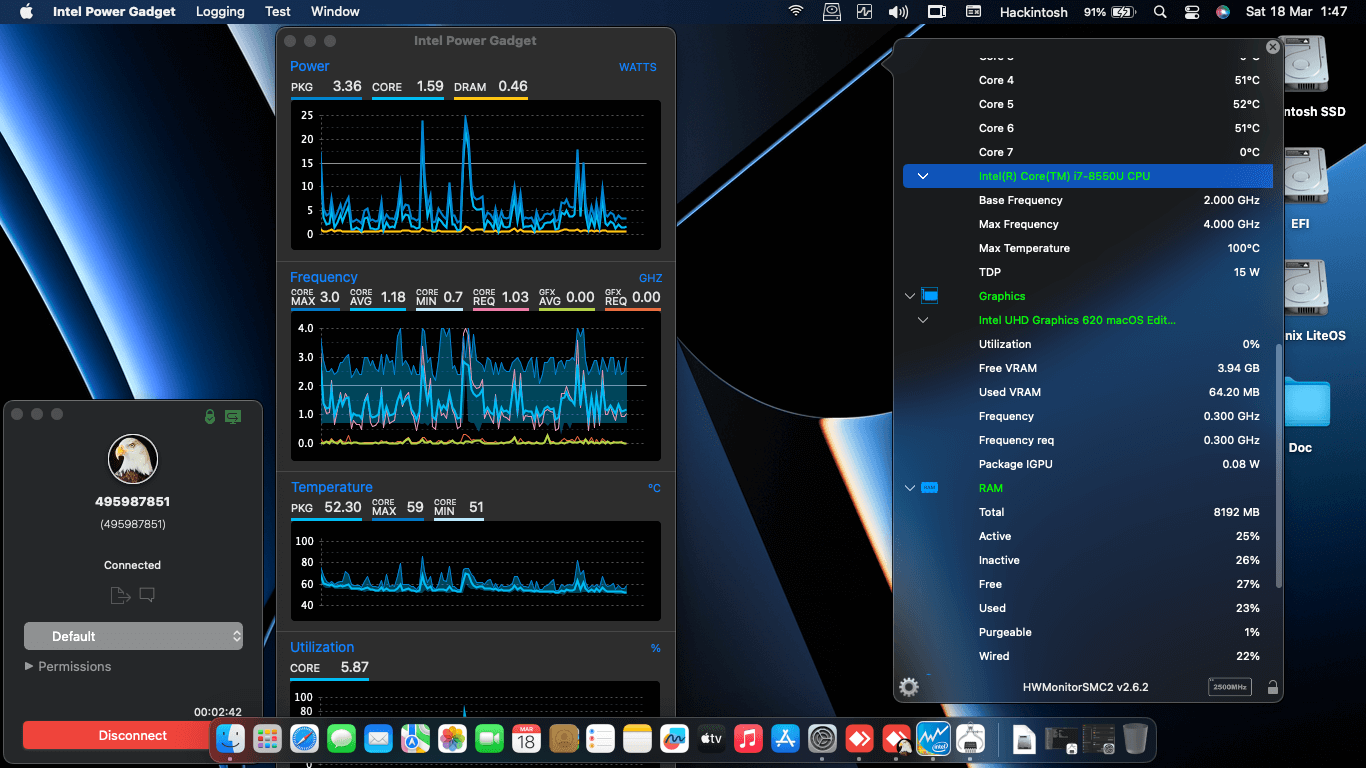Open Wi-Fi status in the menu bar
The width and height of the screenshot is (1366, 768).
[x=796, y=12]
